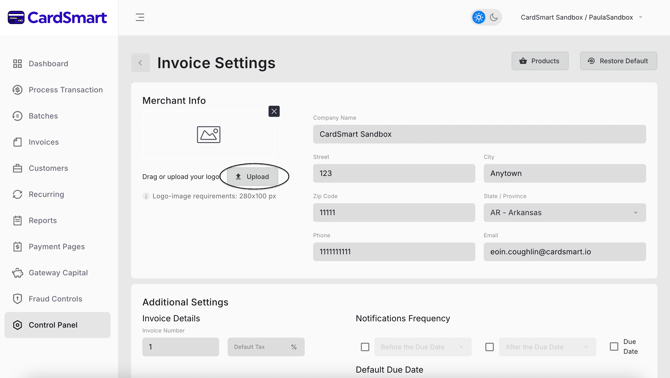670x378 pixels.
Task: Click the upload arrow icon
Action: 238,176
